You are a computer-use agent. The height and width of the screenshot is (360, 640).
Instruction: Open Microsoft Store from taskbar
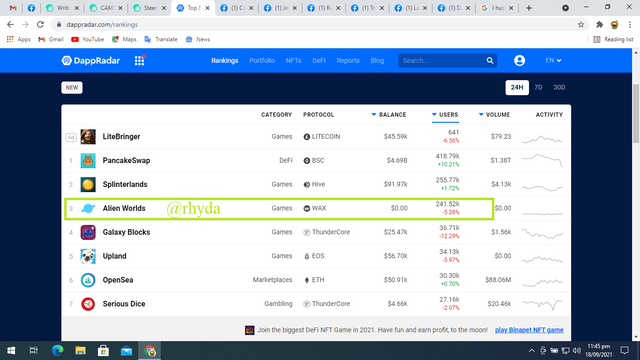point(103,351)
